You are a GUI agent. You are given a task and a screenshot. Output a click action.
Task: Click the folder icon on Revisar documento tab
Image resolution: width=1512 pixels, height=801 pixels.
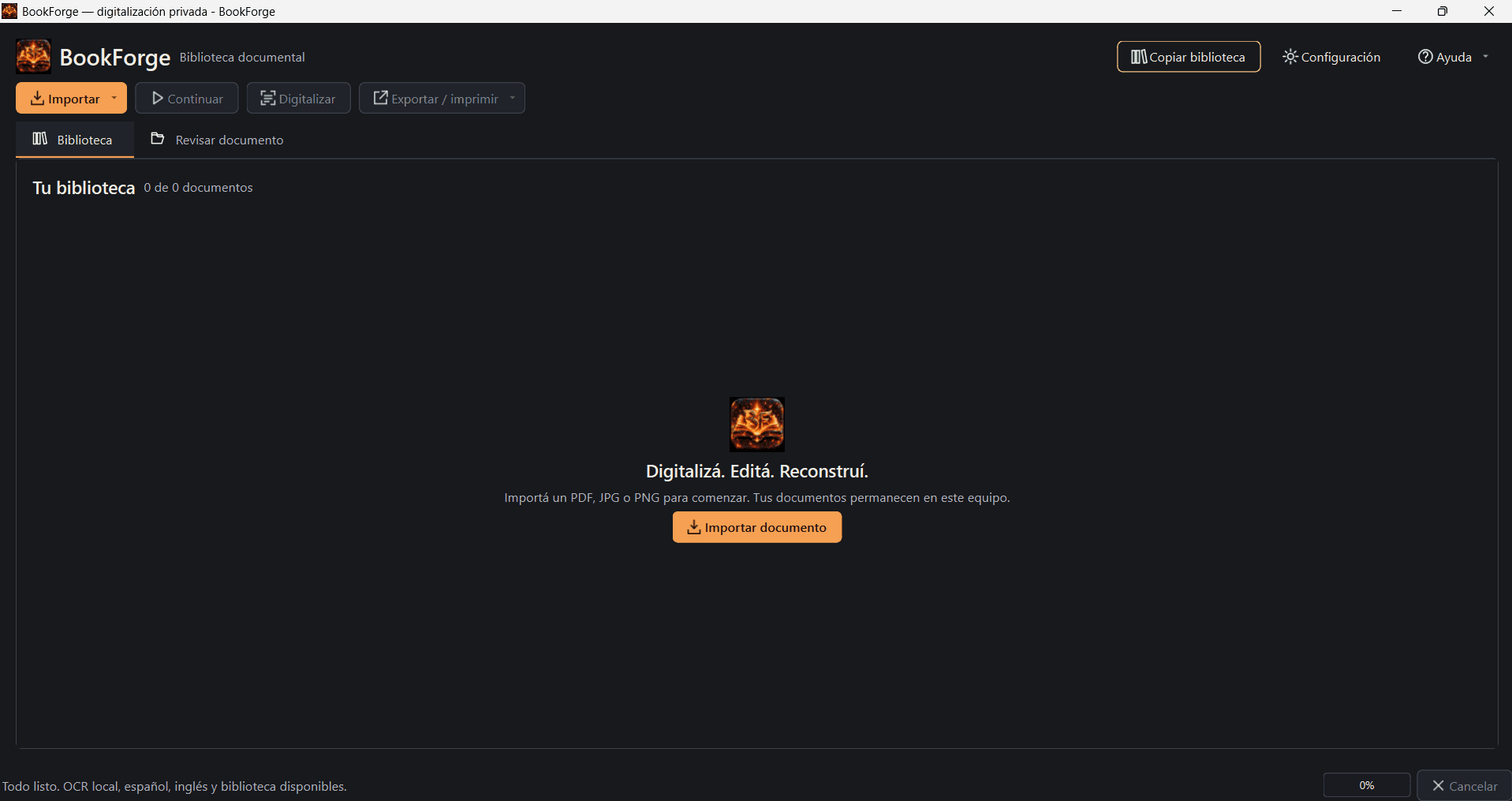158,139
